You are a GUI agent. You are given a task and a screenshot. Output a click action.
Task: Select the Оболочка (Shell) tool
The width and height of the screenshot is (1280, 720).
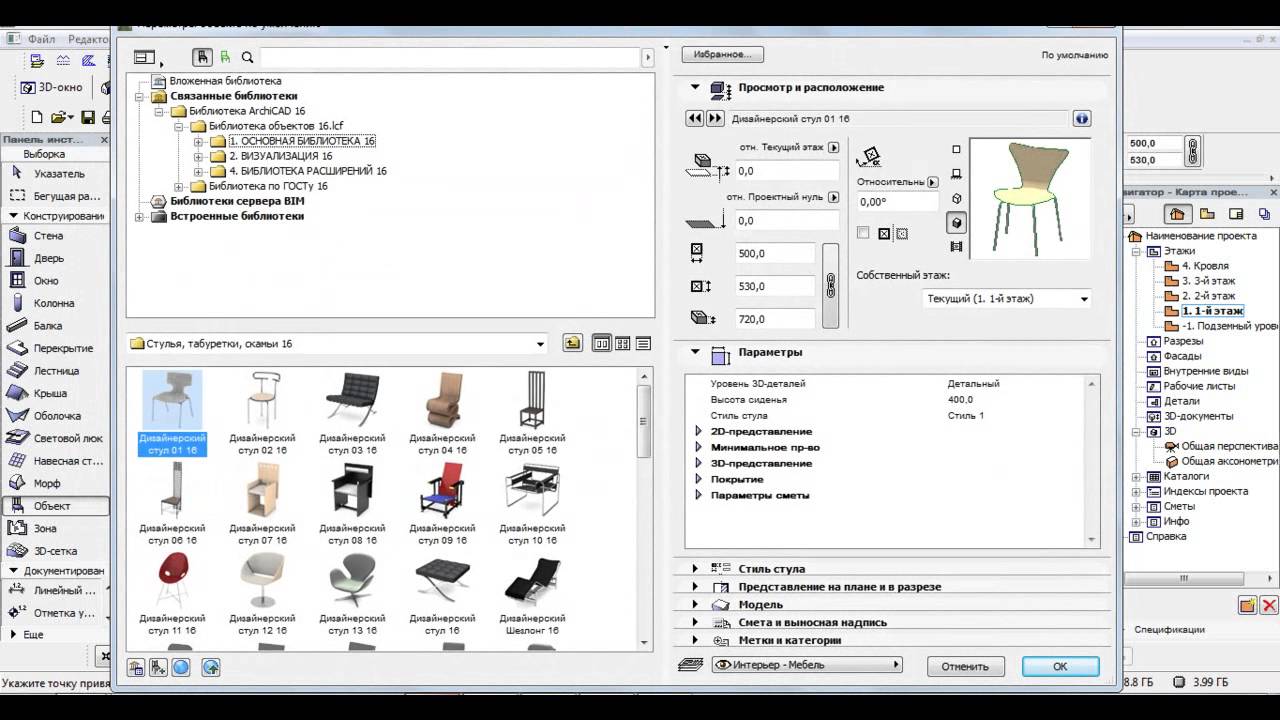click(55, 416)
